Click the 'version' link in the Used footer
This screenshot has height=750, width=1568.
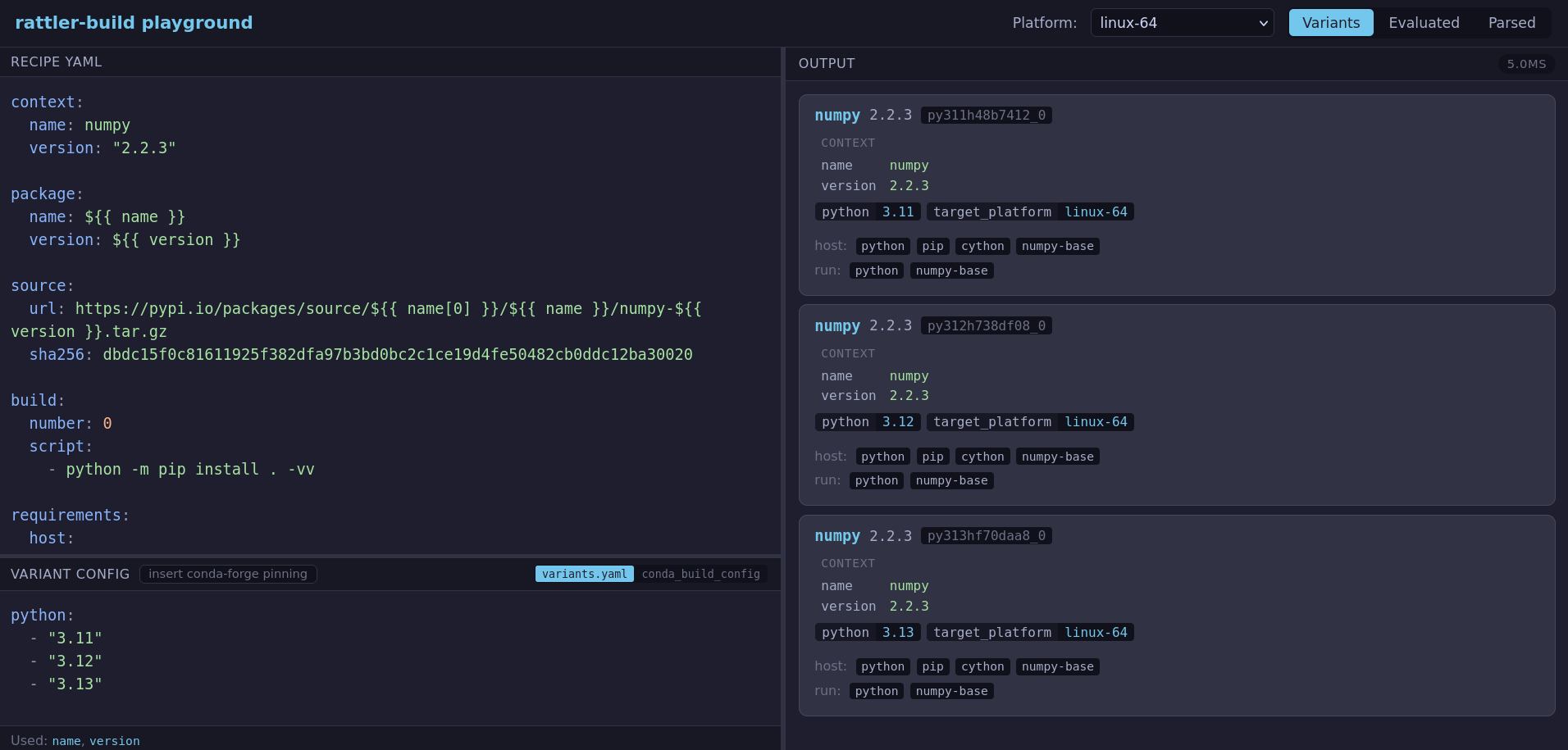(114, 741)
